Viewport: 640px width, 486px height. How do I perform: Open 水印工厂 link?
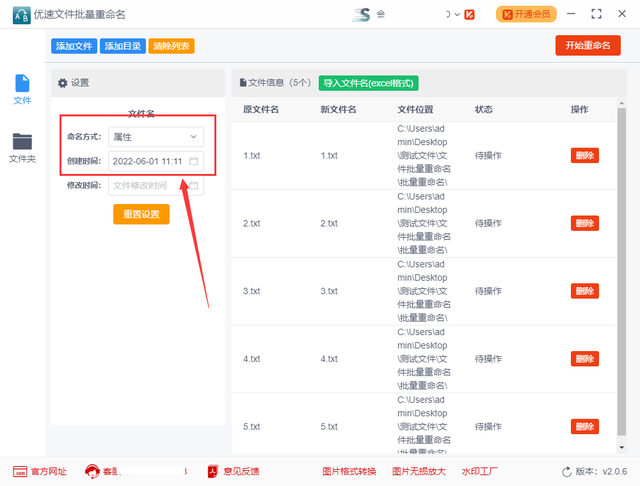coord(480,472)
